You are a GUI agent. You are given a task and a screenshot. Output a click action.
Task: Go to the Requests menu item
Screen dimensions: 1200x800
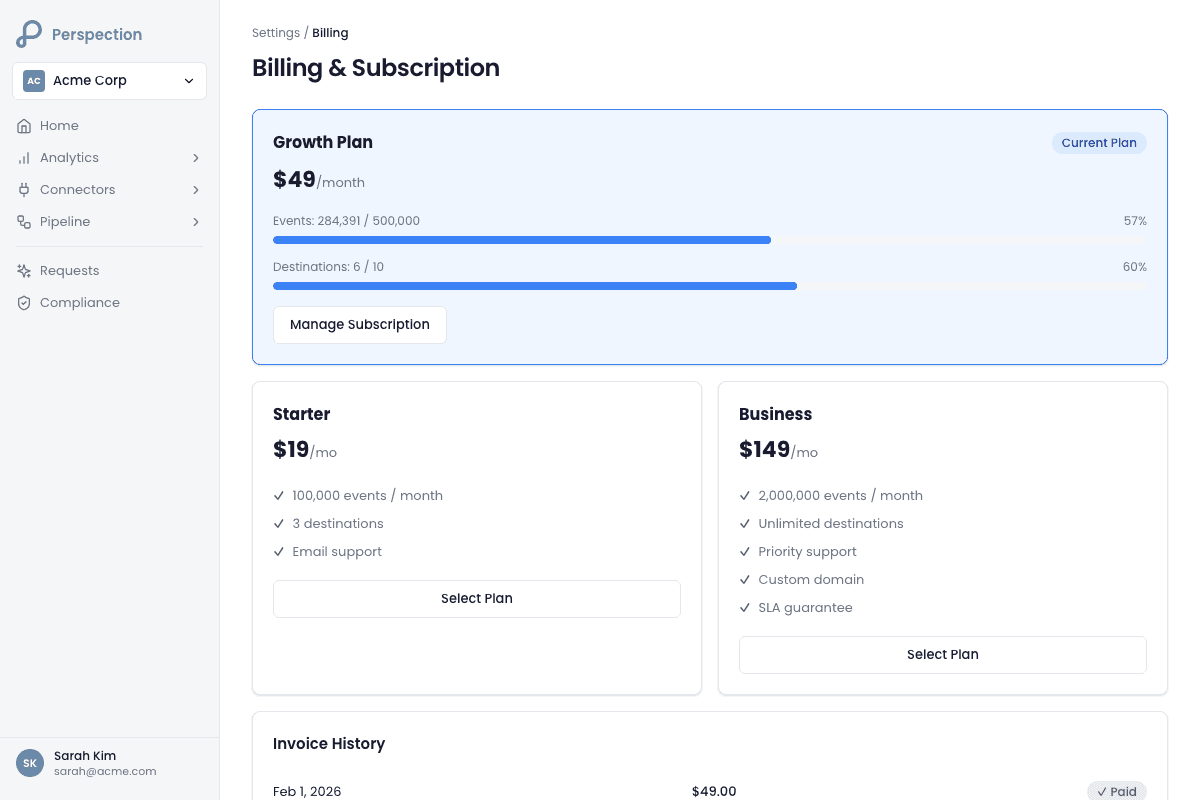[x=70, y=271]
